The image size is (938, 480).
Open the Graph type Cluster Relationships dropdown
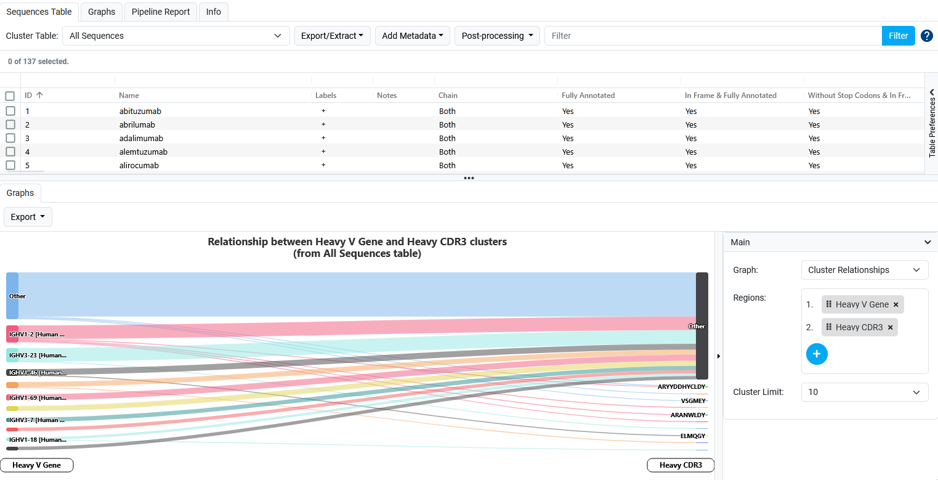tap(864, 270)
